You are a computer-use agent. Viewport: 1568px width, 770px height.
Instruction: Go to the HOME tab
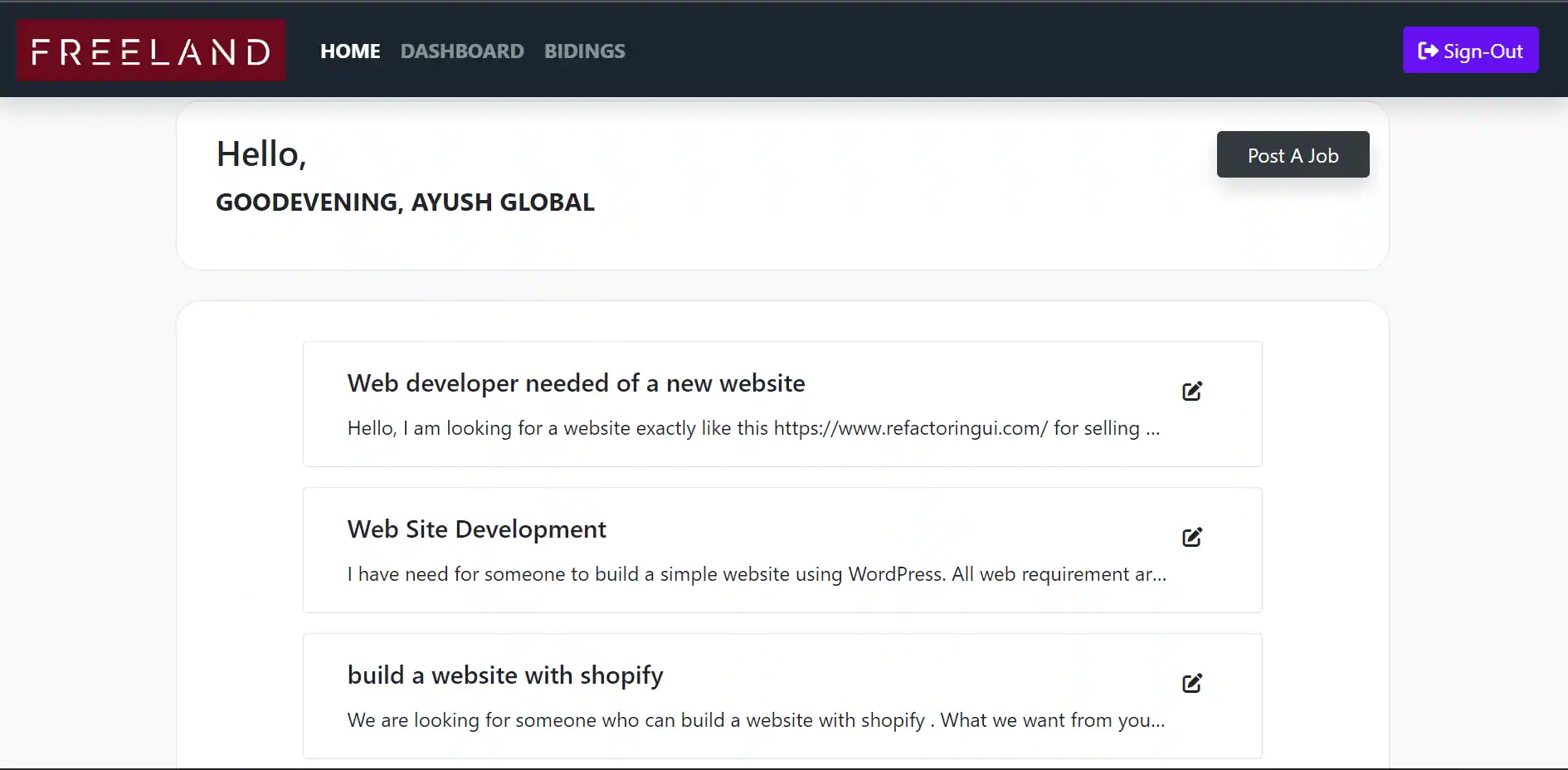tap(350, 51)
